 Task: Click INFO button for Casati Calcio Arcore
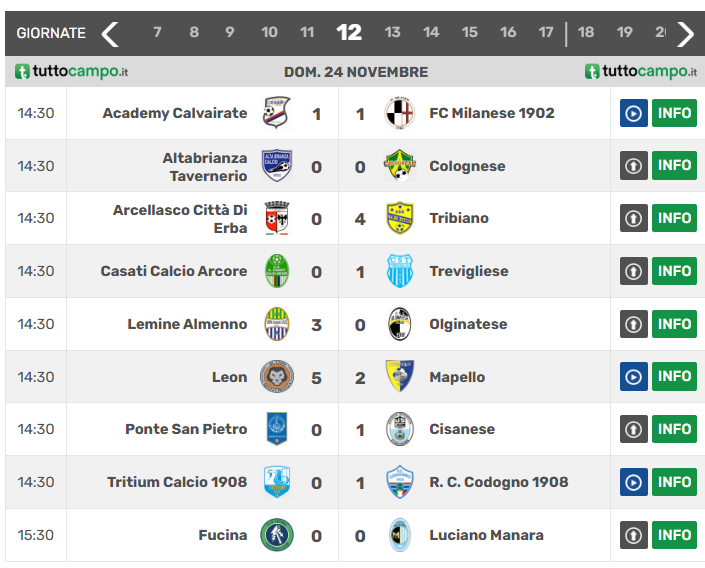pyautogui.click(x=674, y=271)
